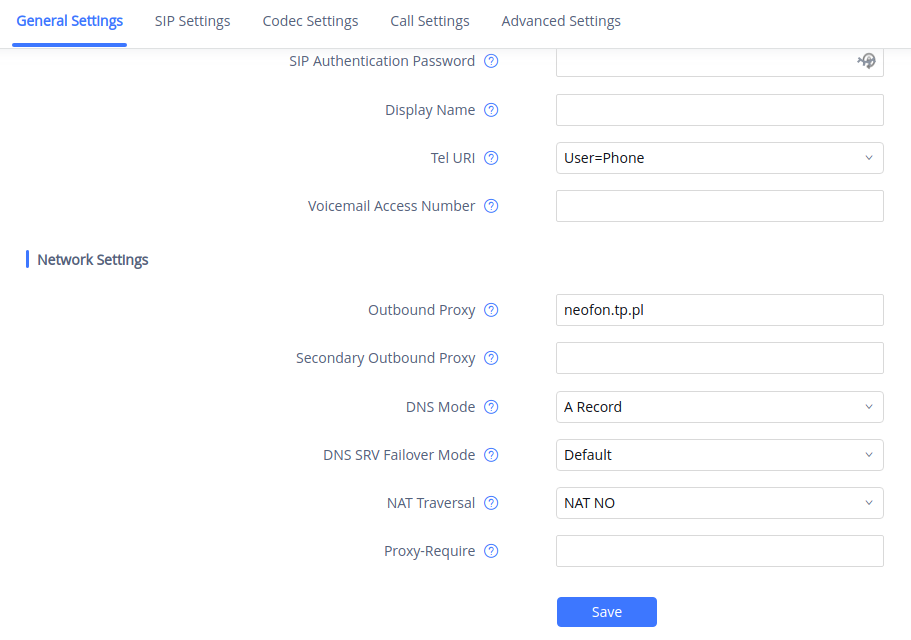Click the NAT Traversal help icon
Image resolution: width=911 pixels, height=640 pixels.
[491, 503]
